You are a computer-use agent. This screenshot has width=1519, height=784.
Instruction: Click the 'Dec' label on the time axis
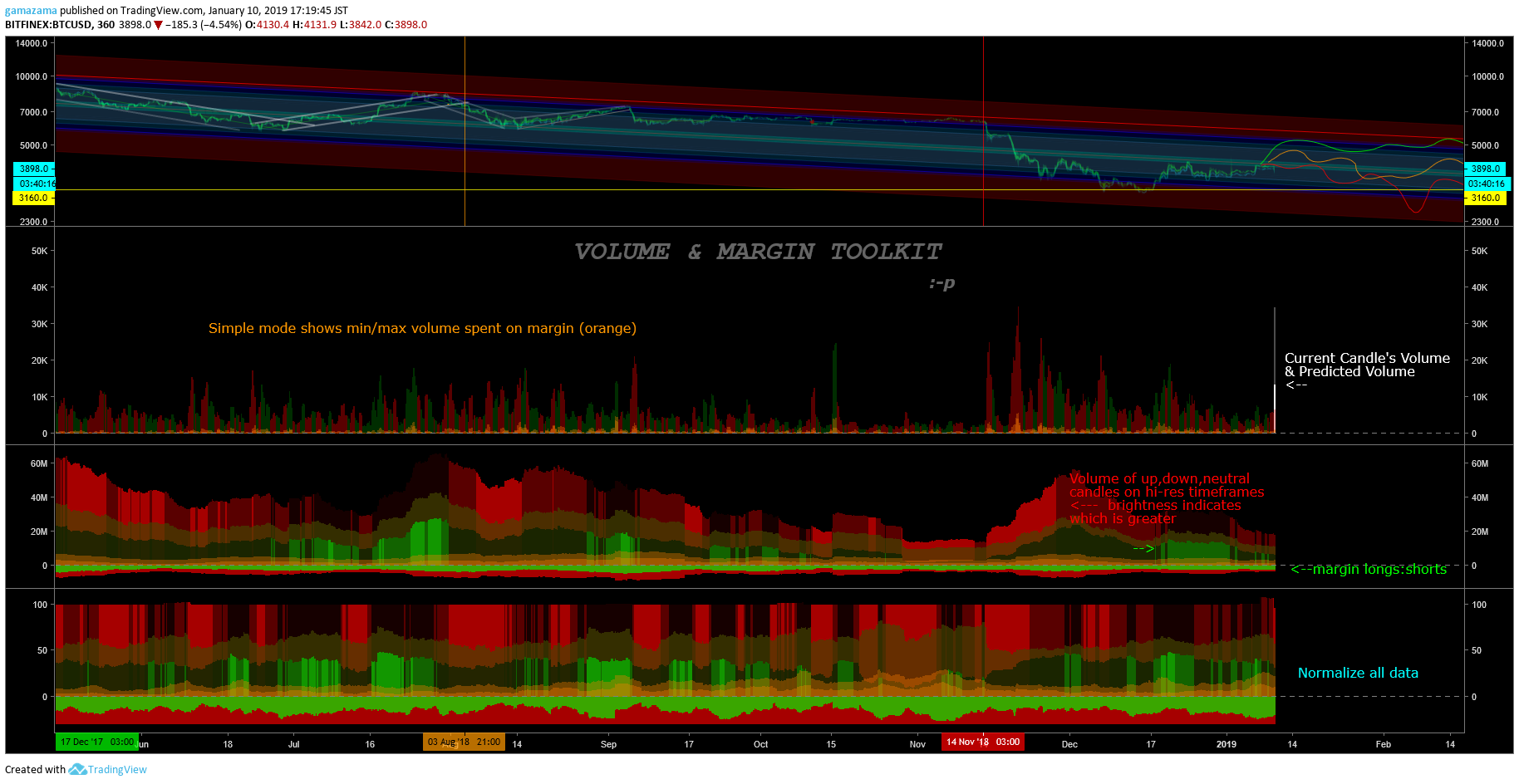[1069, 744]
